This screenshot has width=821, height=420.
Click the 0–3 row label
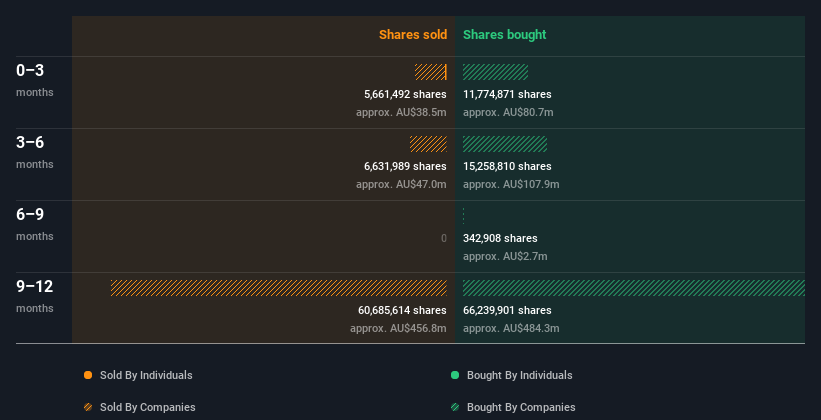click(x=30, y=71)
